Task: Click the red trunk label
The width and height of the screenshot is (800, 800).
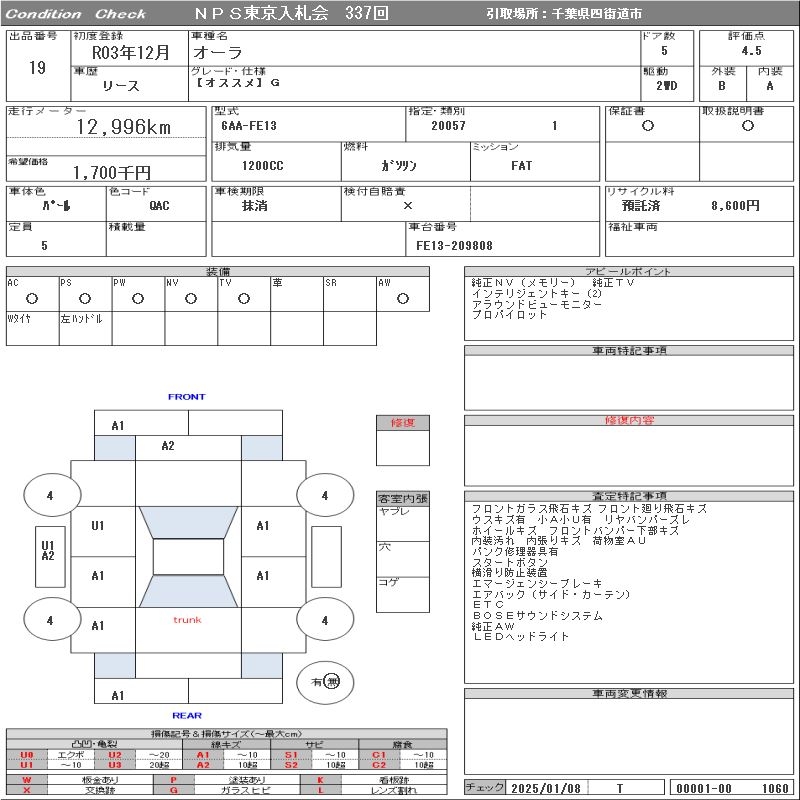Action: pos(187,620)
